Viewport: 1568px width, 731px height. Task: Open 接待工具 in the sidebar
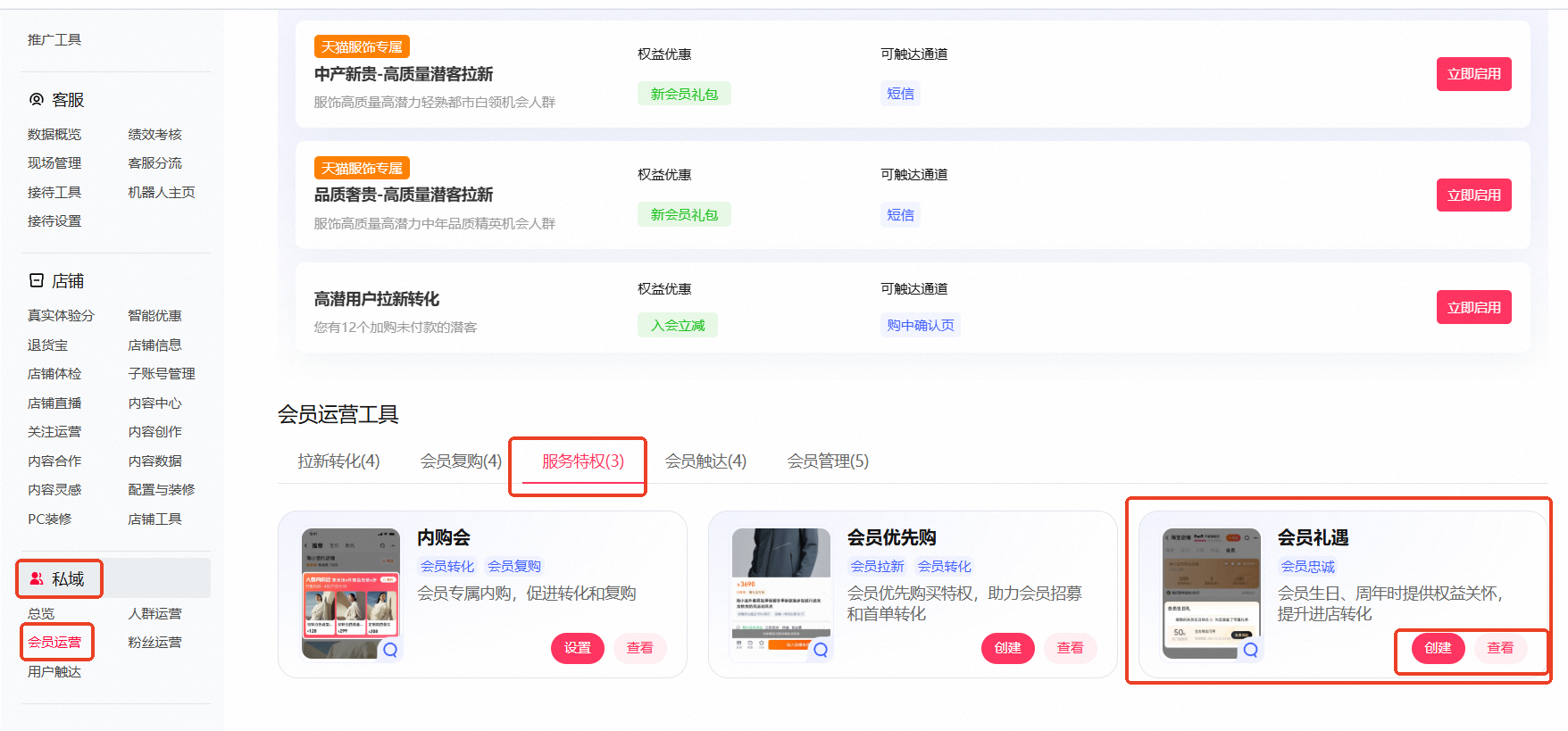pyautogui.click(x=54, y=193)
